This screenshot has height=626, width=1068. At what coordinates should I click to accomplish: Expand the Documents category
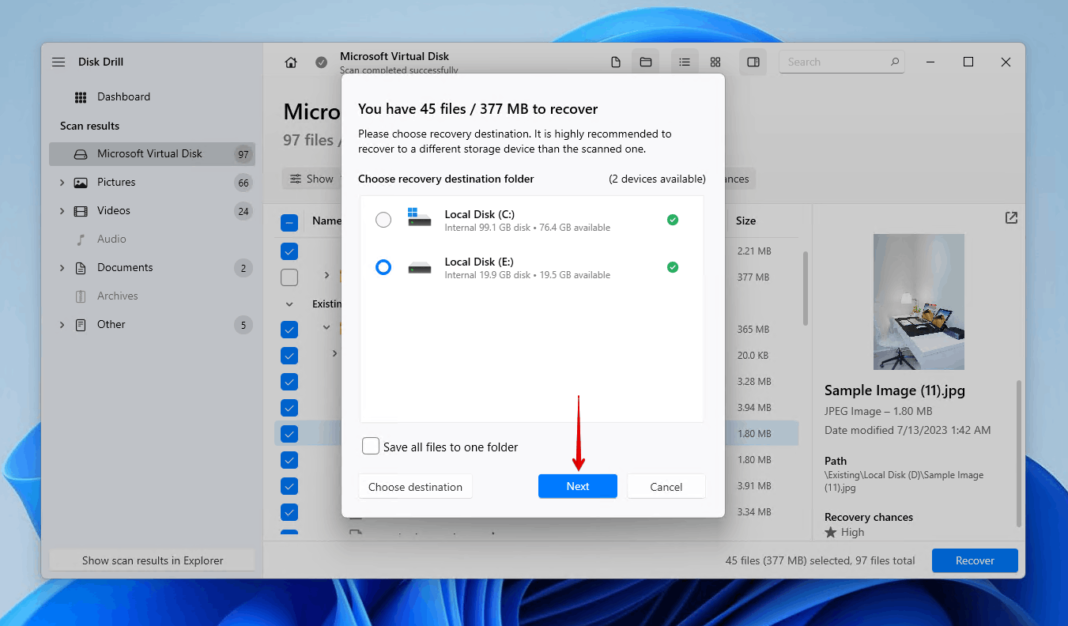(62, 267)
